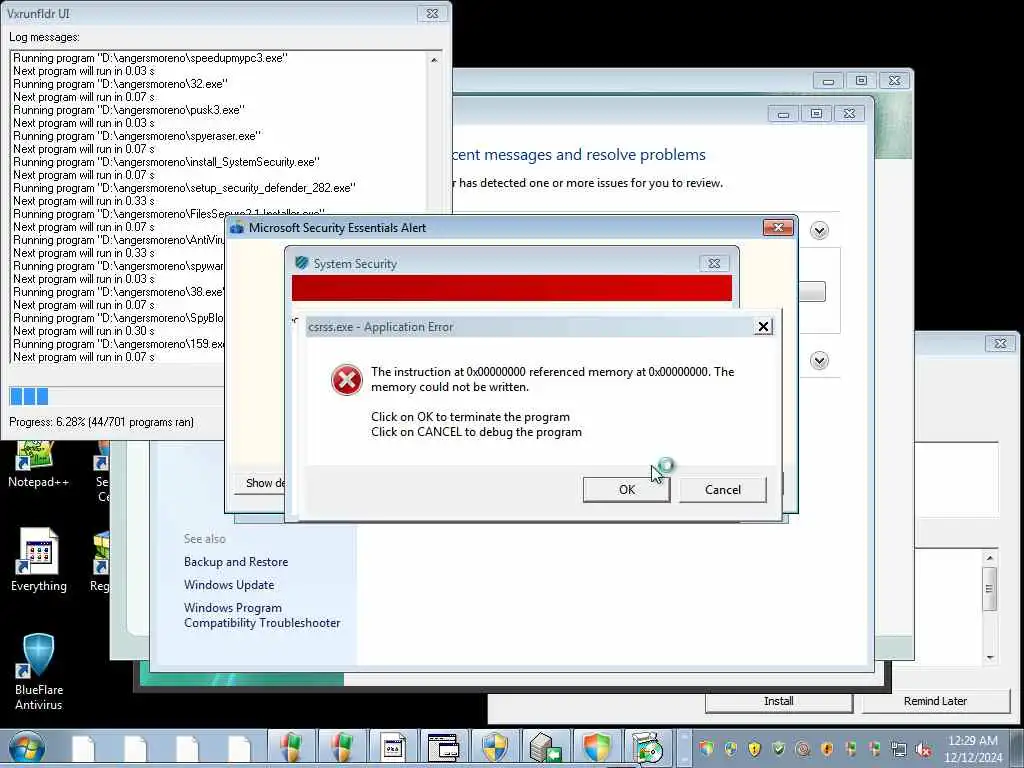Select the overlapping windows taskbar icon
This screenshot has width=1024, height=768.
click(443, 748)
